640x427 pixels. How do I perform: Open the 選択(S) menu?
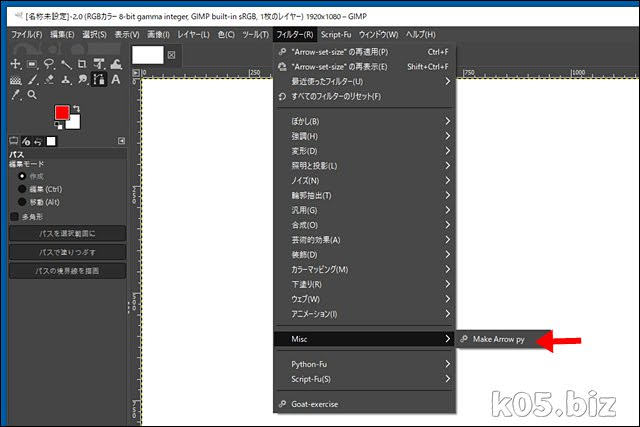pyautogui.click(x=94, y=35)
